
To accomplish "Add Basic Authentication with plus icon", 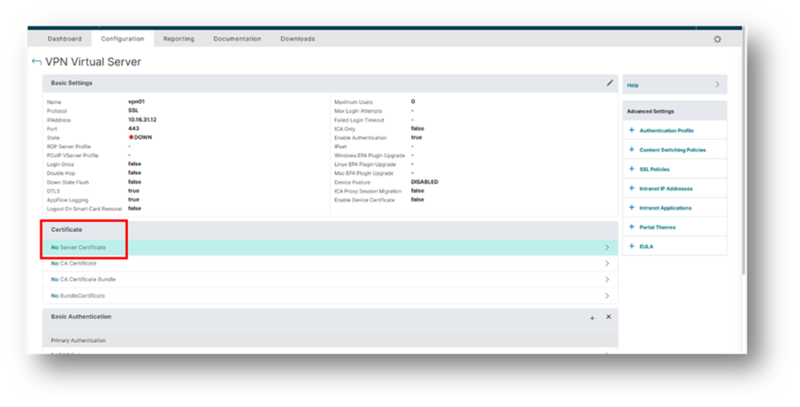I will coord(592,318).
